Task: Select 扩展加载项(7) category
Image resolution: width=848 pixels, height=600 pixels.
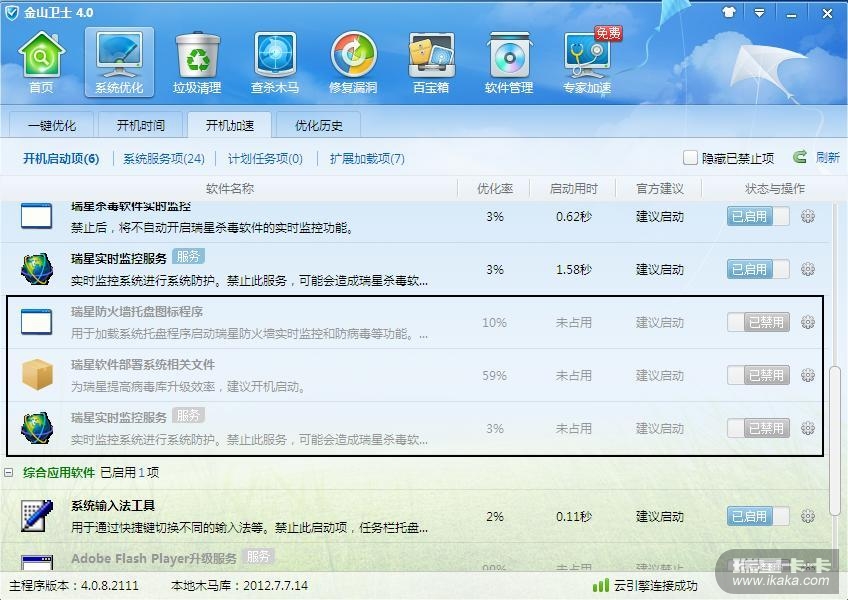Action: (x=367, y=159)
